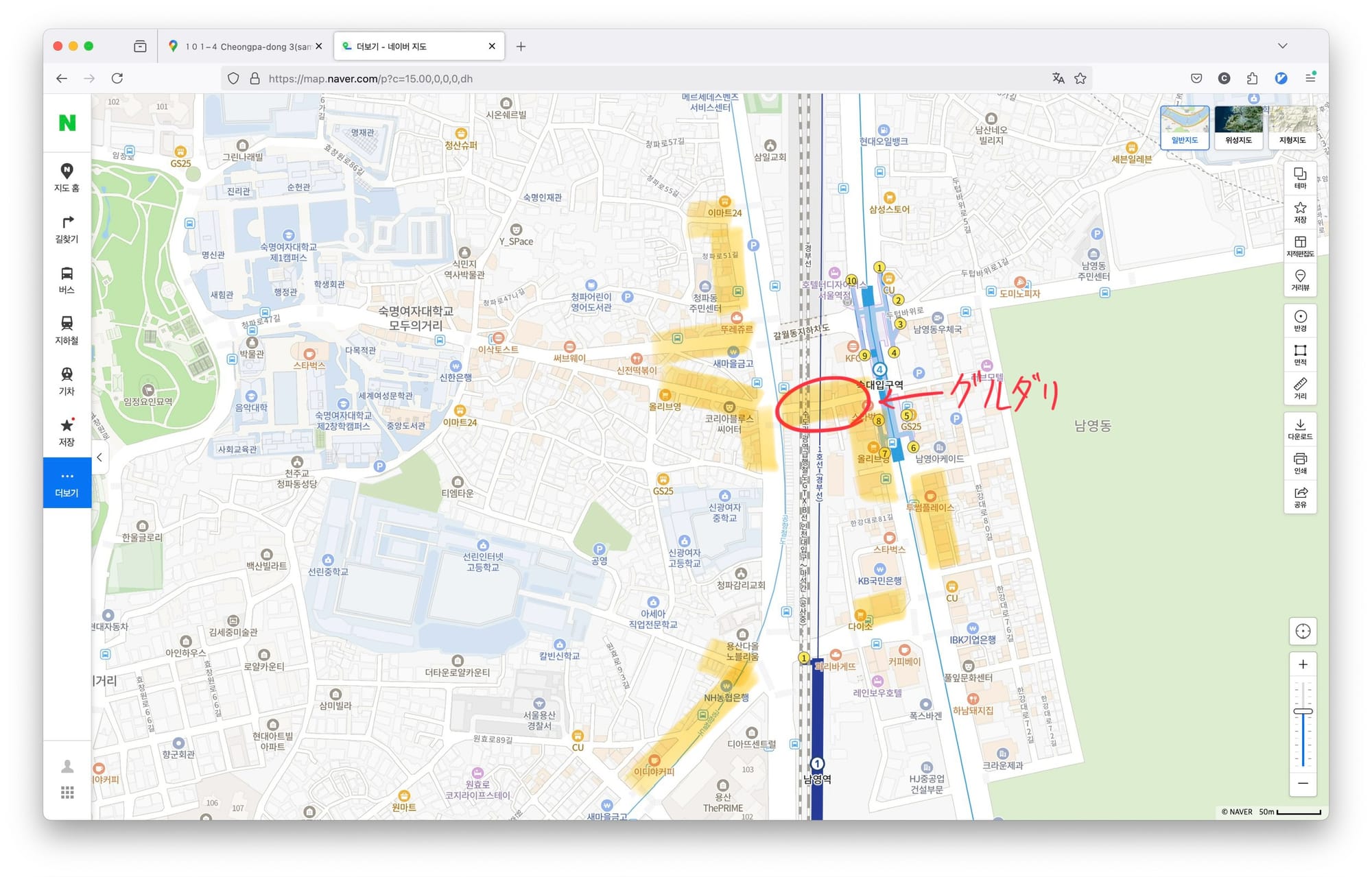
Task: Collapse the side panel with arrow handle
Action: tap(99, 457)
